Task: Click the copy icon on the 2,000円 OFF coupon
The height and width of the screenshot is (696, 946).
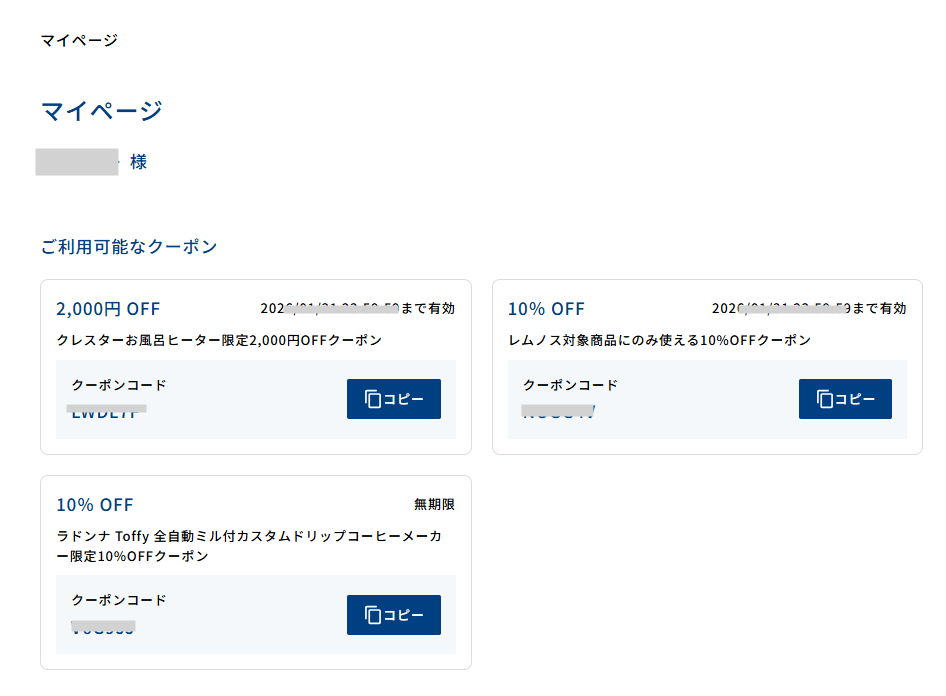Action: (374, 398)
